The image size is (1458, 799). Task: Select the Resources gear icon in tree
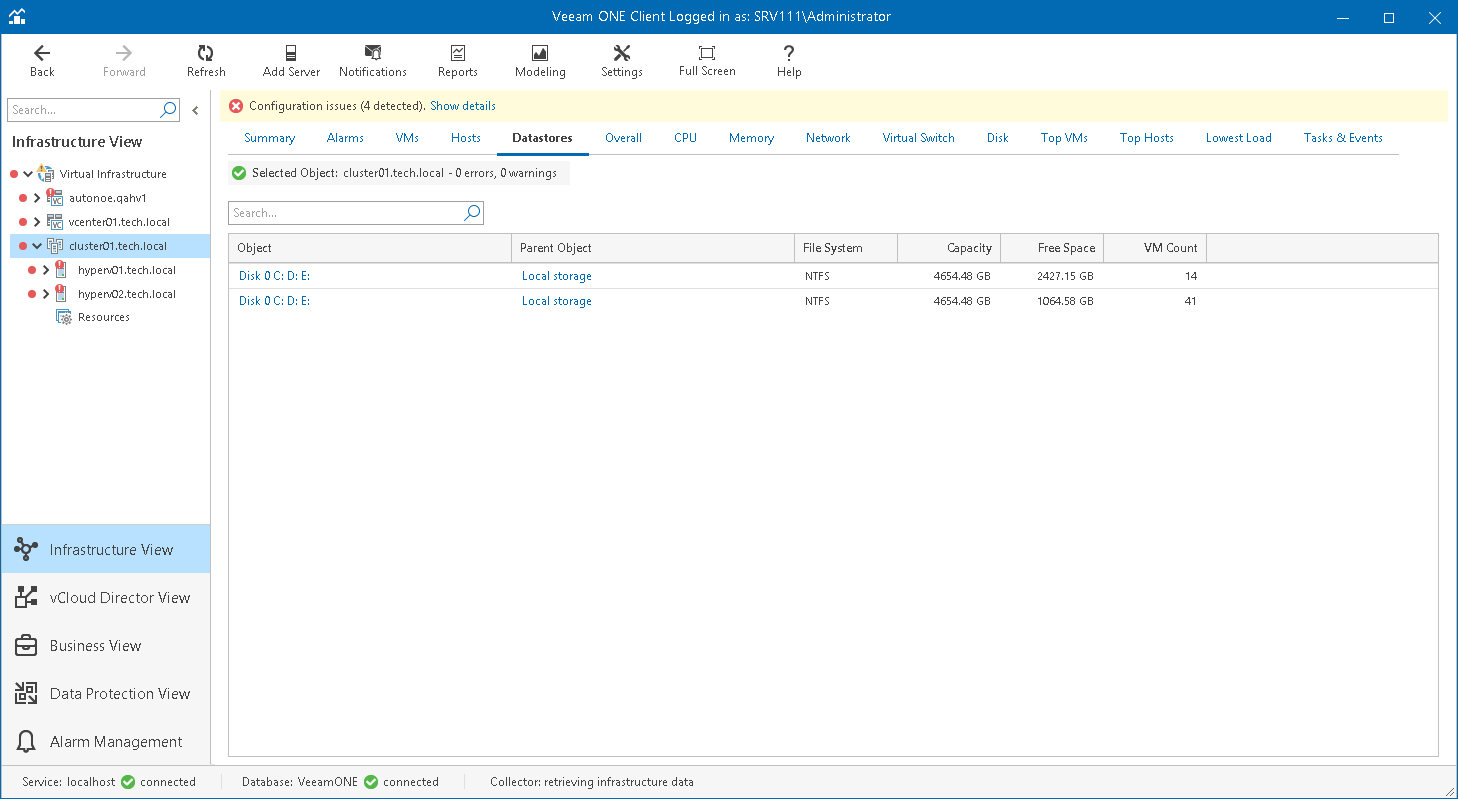(x=64, y=317)
